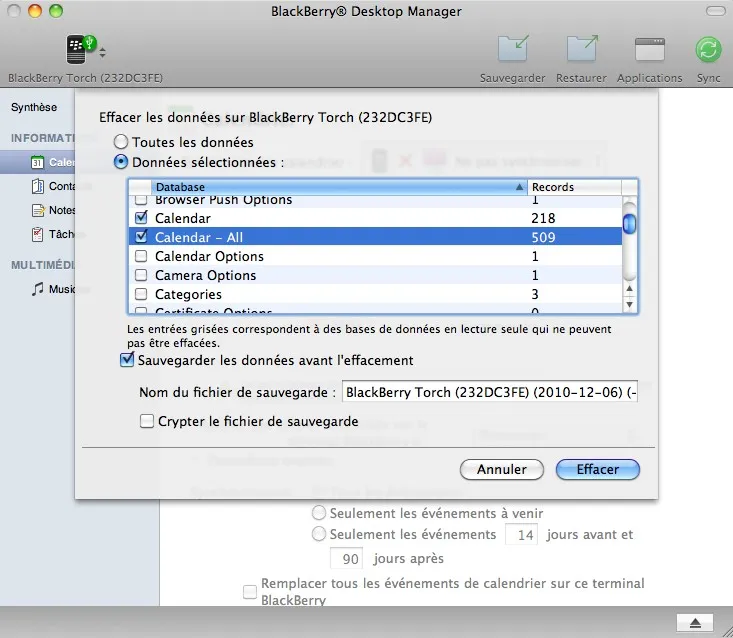733x638 pixels.
Task: Select the Seulement les événements jours radio
Action: coord(319,534)
